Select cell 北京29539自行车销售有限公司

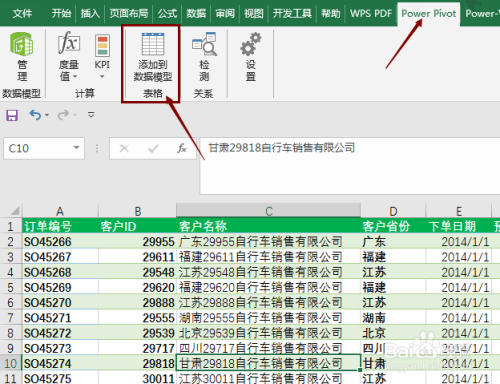[x=269, y=333]
